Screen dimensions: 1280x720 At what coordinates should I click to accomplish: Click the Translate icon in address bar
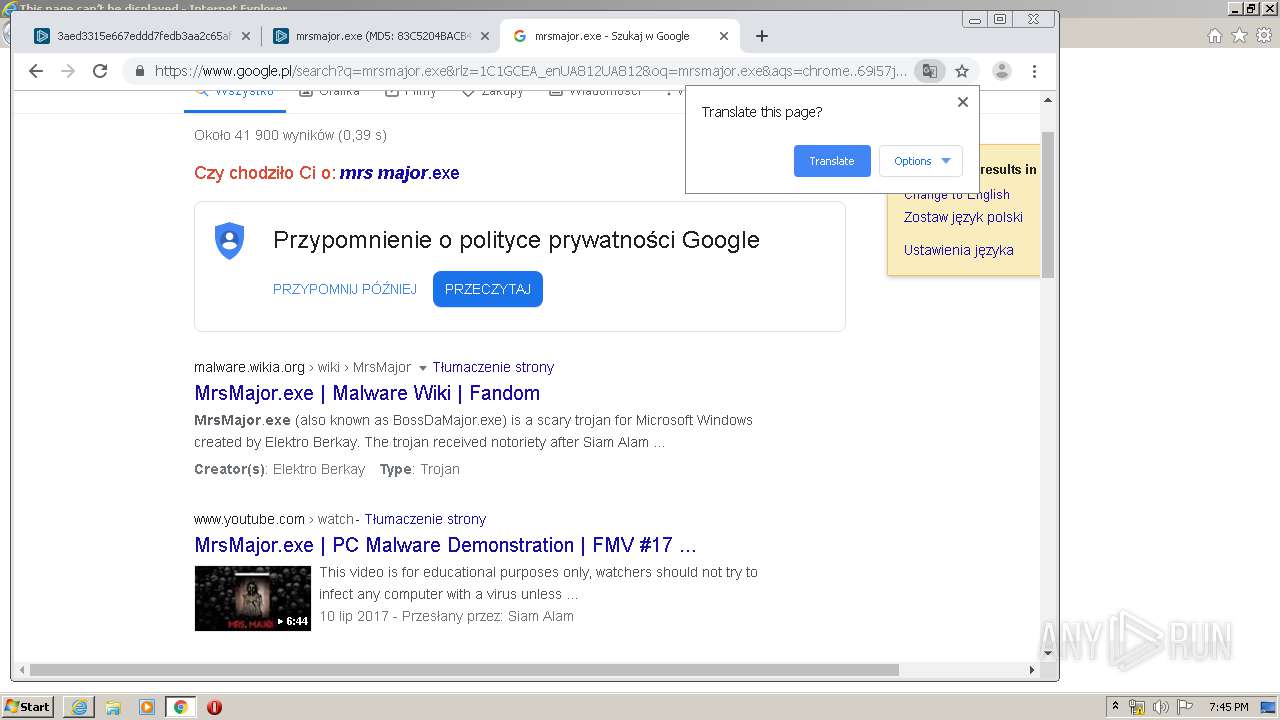click(x=930, y=71)
